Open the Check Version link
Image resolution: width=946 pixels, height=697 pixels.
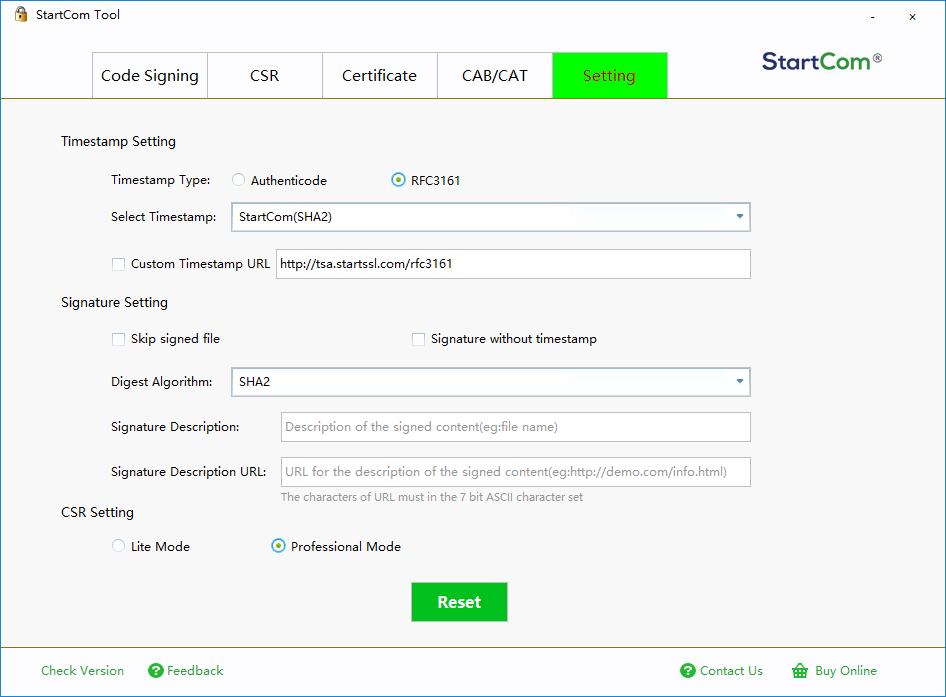coord(83,670)
